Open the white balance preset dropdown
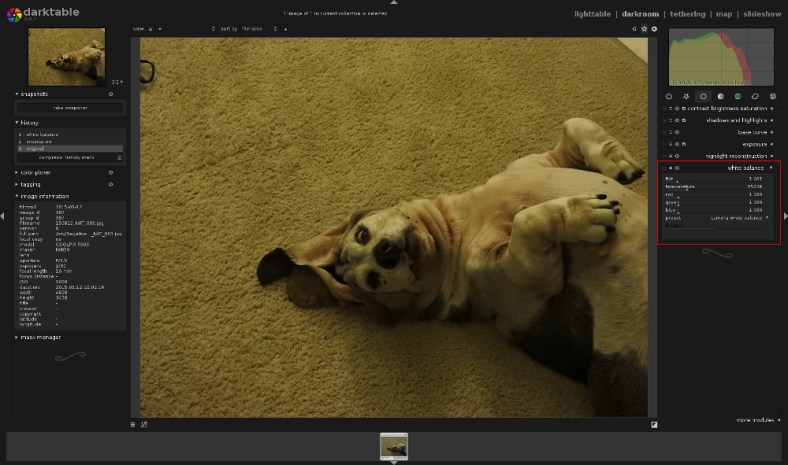 [738, 217]
